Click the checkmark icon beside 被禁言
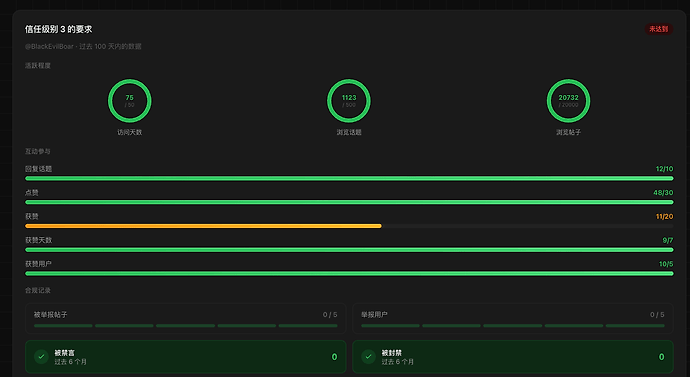The width and height of the screenshot is (690, 377). (x=41, y=357)
